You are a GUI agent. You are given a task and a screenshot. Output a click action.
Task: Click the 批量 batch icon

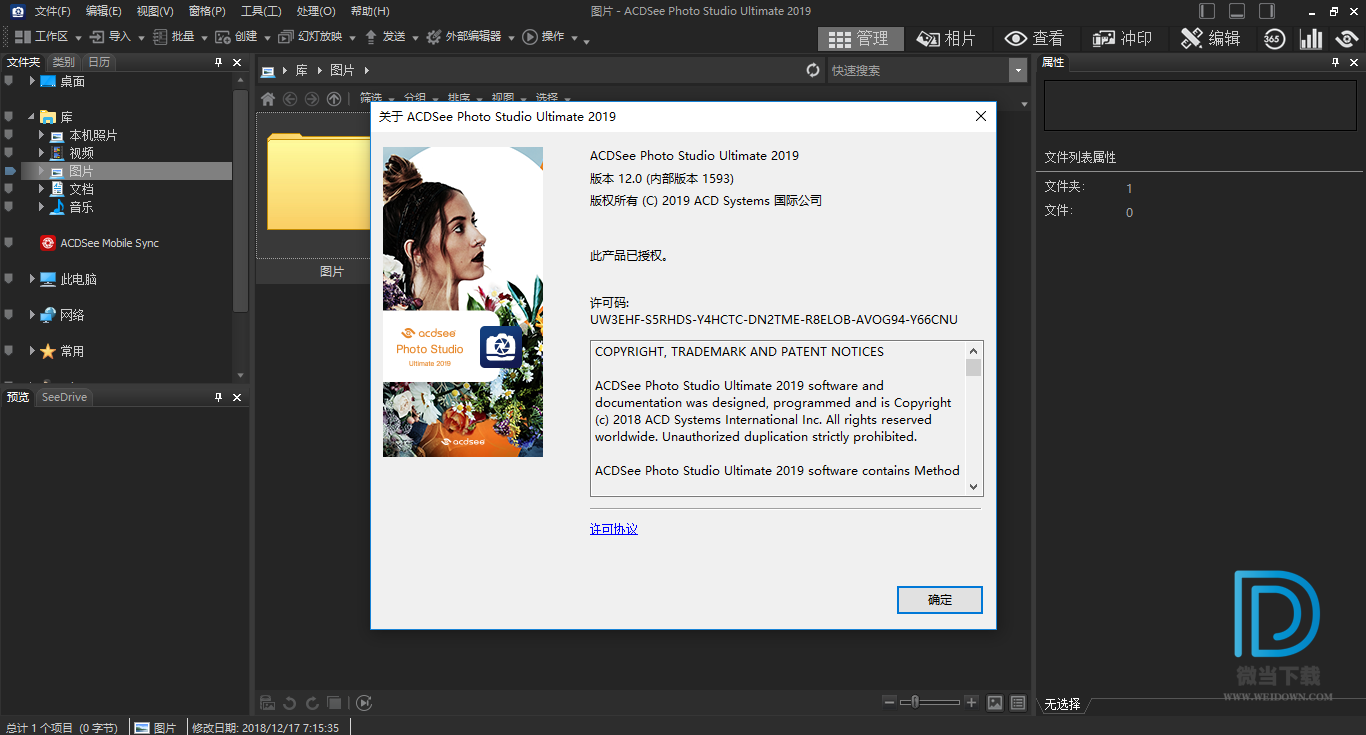[160, 37]
